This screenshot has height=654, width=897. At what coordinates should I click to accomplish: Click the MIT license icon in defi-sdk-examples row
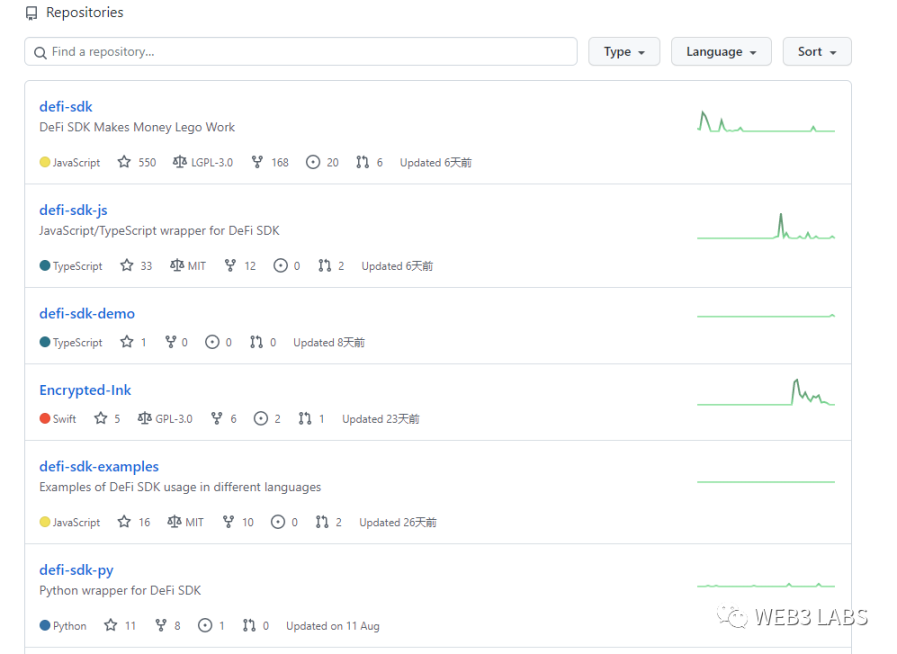(x=174, y=522)
